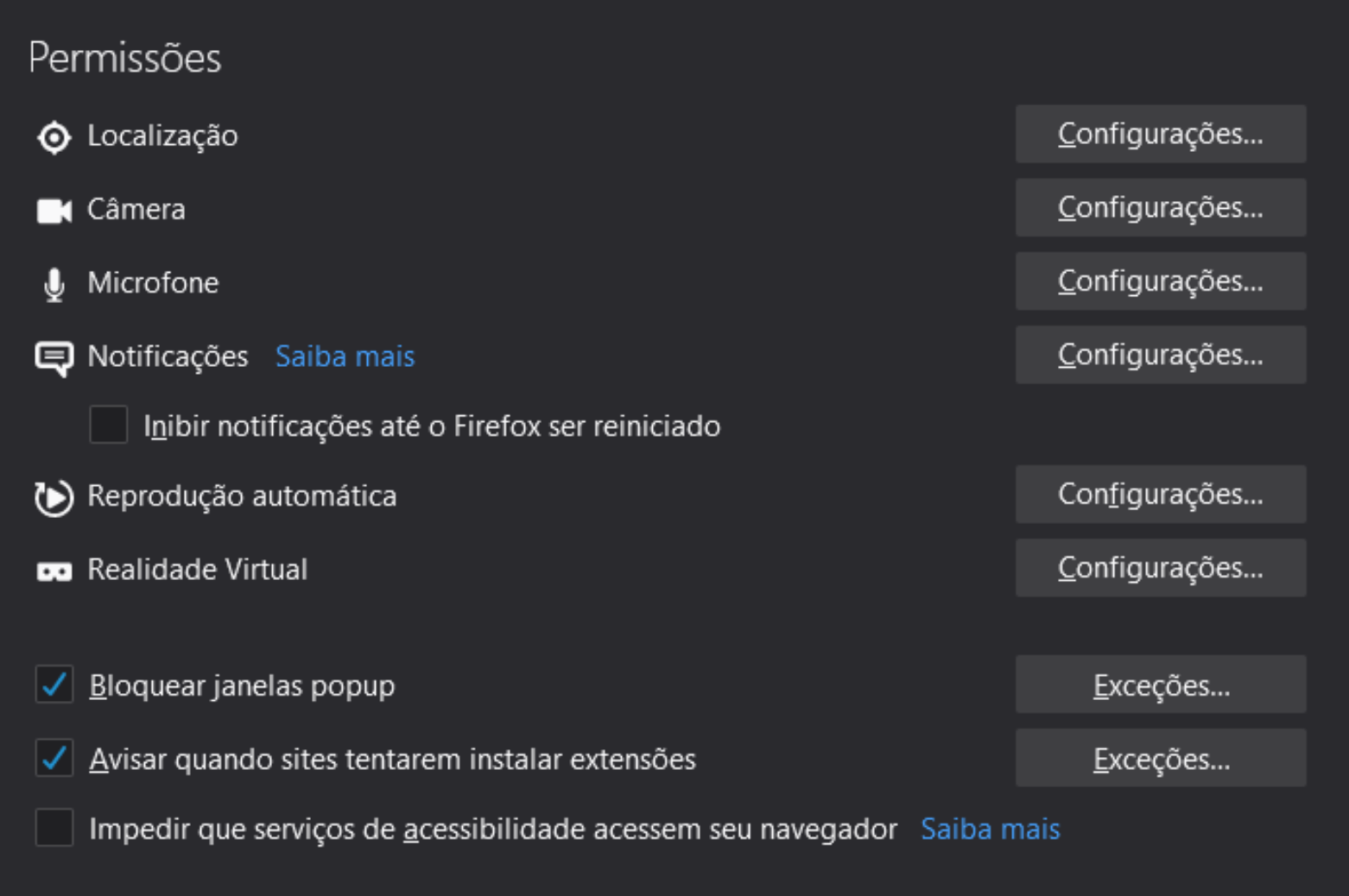This screenshot has height=896, width=1349.
Task: Open extensões Exceções button
Action: [x=1160, y=758]
